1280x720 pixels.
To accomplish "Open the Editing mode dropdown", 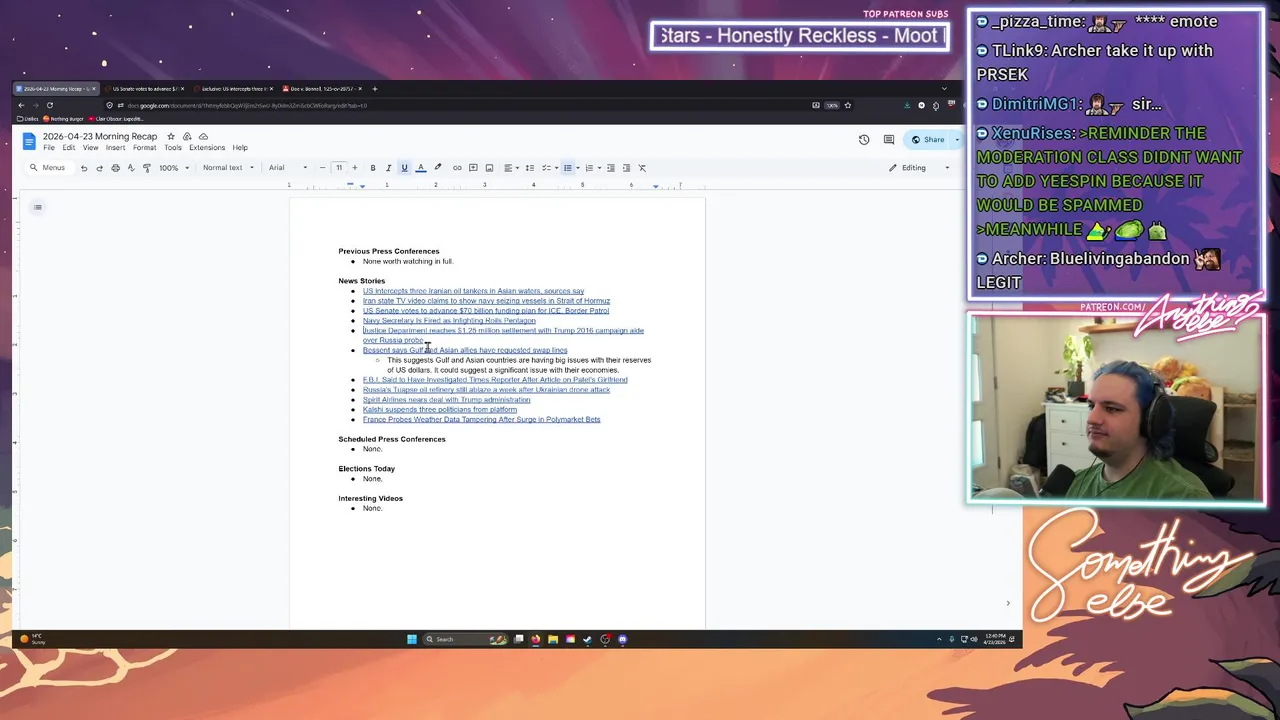I will tap(919, 168).
